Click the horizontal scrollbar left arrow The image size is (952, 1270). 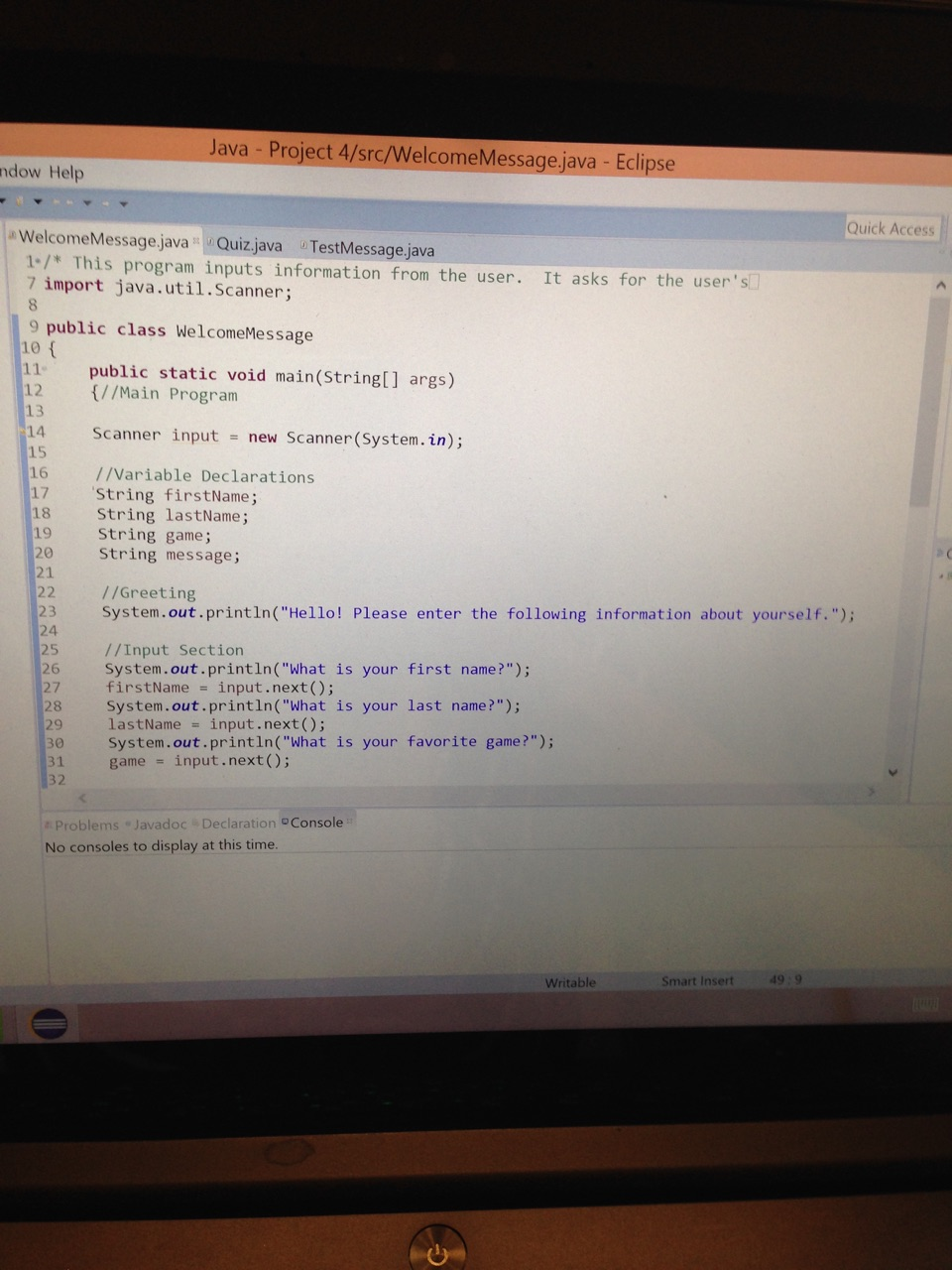point(83,797)
